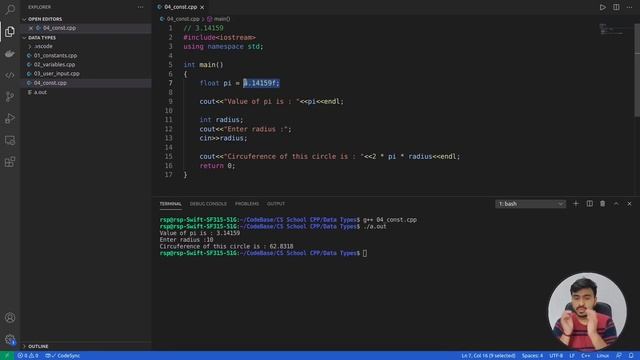The width and height of the screenshot is (640, 360).
Task: Select a.out file in explorer
Action: 40,92
